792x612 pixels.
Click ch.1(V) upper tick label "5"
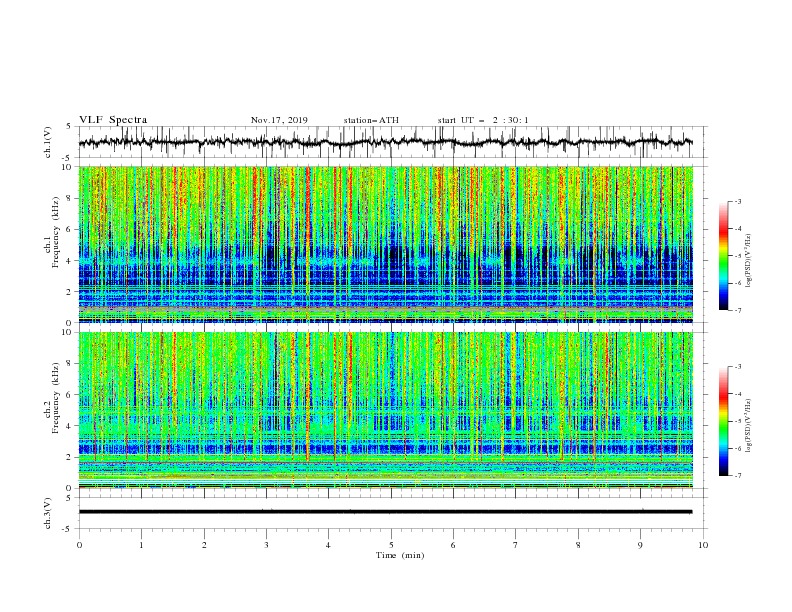point(70,126)
